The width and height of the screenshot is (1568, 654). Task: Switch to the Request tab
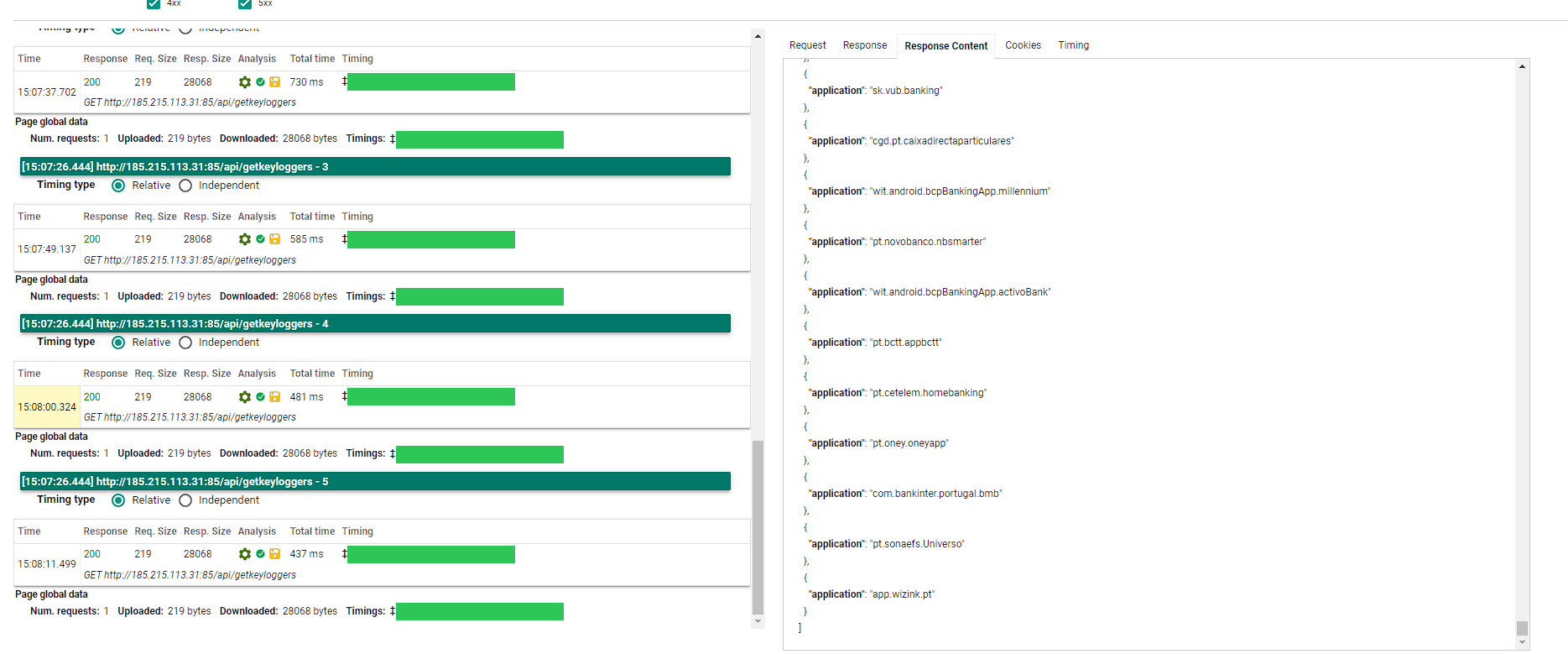[x=807, y=45]
